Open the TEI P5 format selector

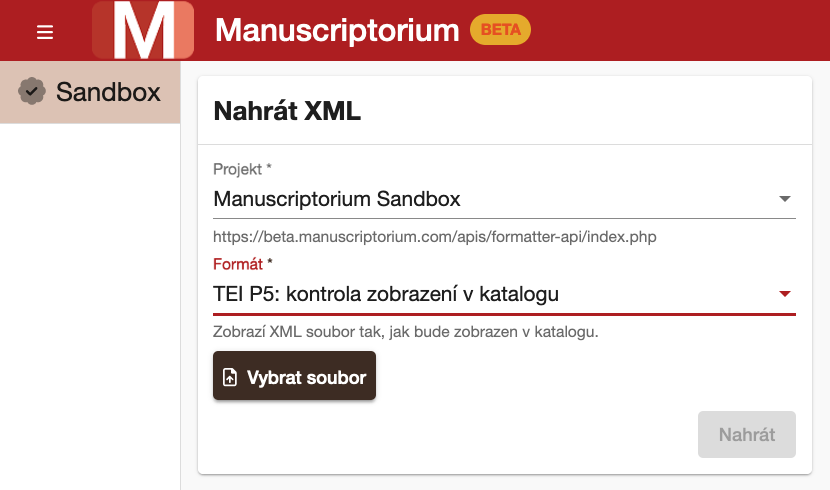tap(504, 294)
